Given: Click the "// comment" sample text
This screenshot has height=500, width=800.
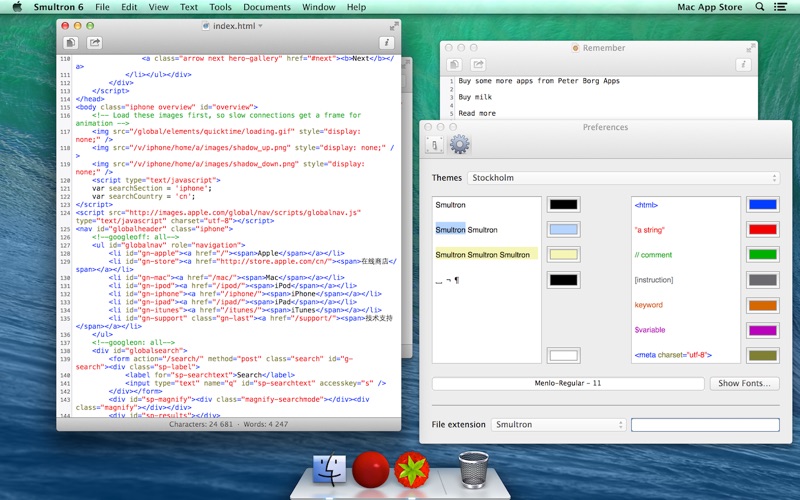Looking at the screenshot, I should 653,255.
